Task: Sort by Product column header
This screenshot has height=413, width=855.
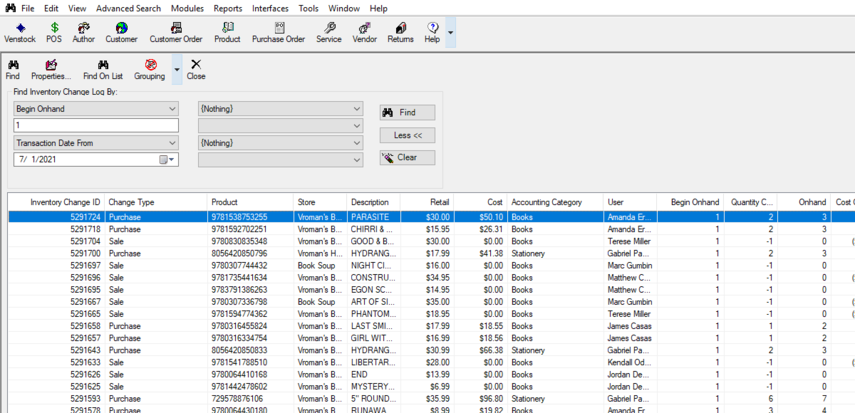Action: coord(250,202)
